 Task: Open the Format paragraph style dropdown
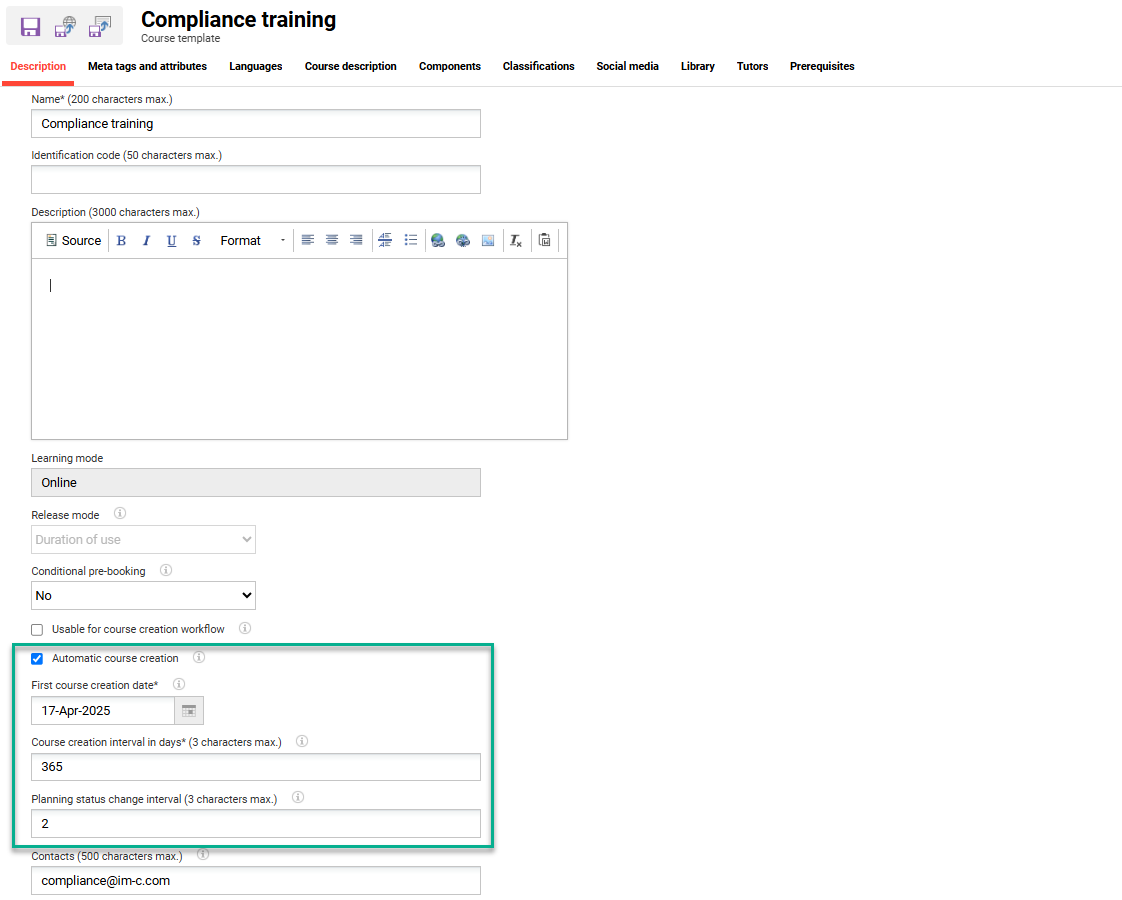tap(244, 240)
